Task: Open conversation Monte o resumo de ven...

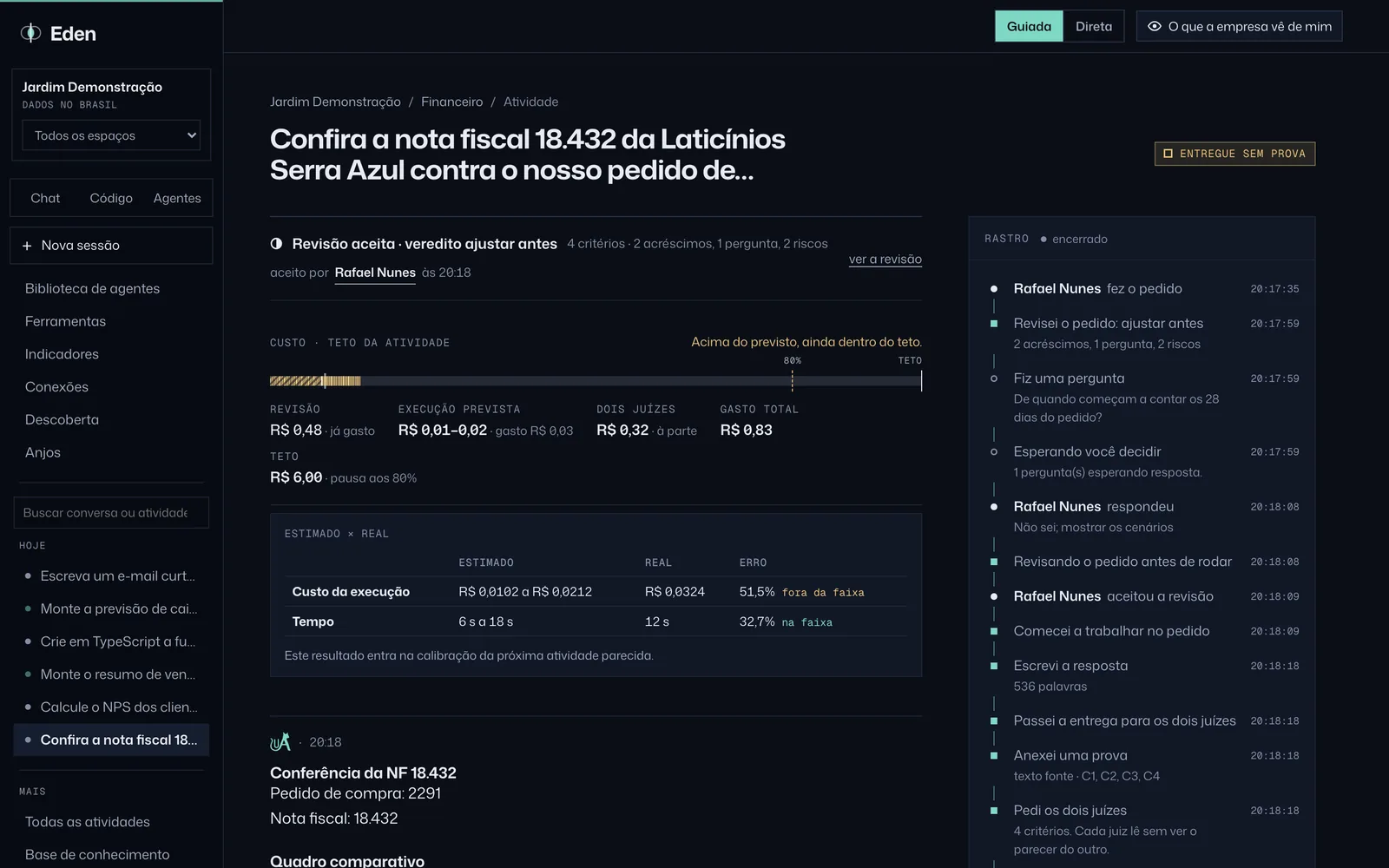Action: pos(111,674)
